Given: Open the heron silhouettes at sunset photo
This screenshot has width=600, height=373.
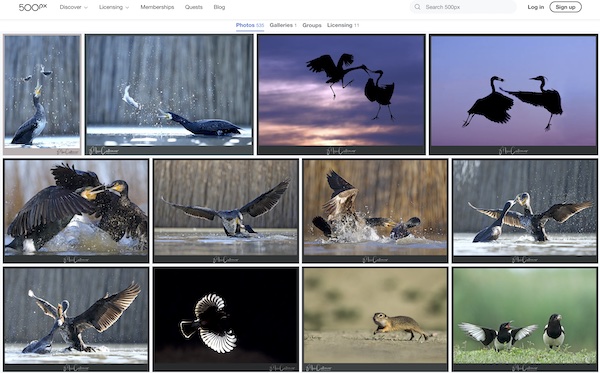Looking at the screenshot, I should 341,94.
